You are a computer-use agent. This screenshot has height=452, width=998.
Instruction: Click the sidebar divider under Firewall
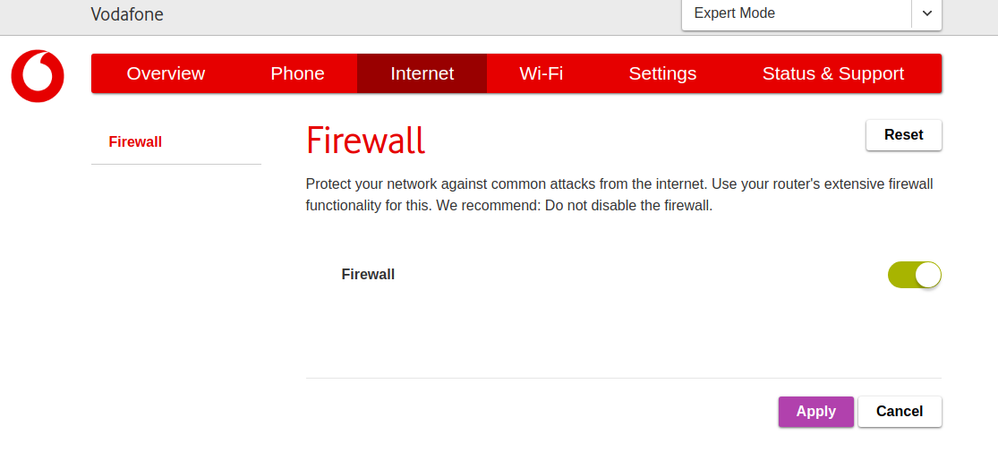[176, 164]
